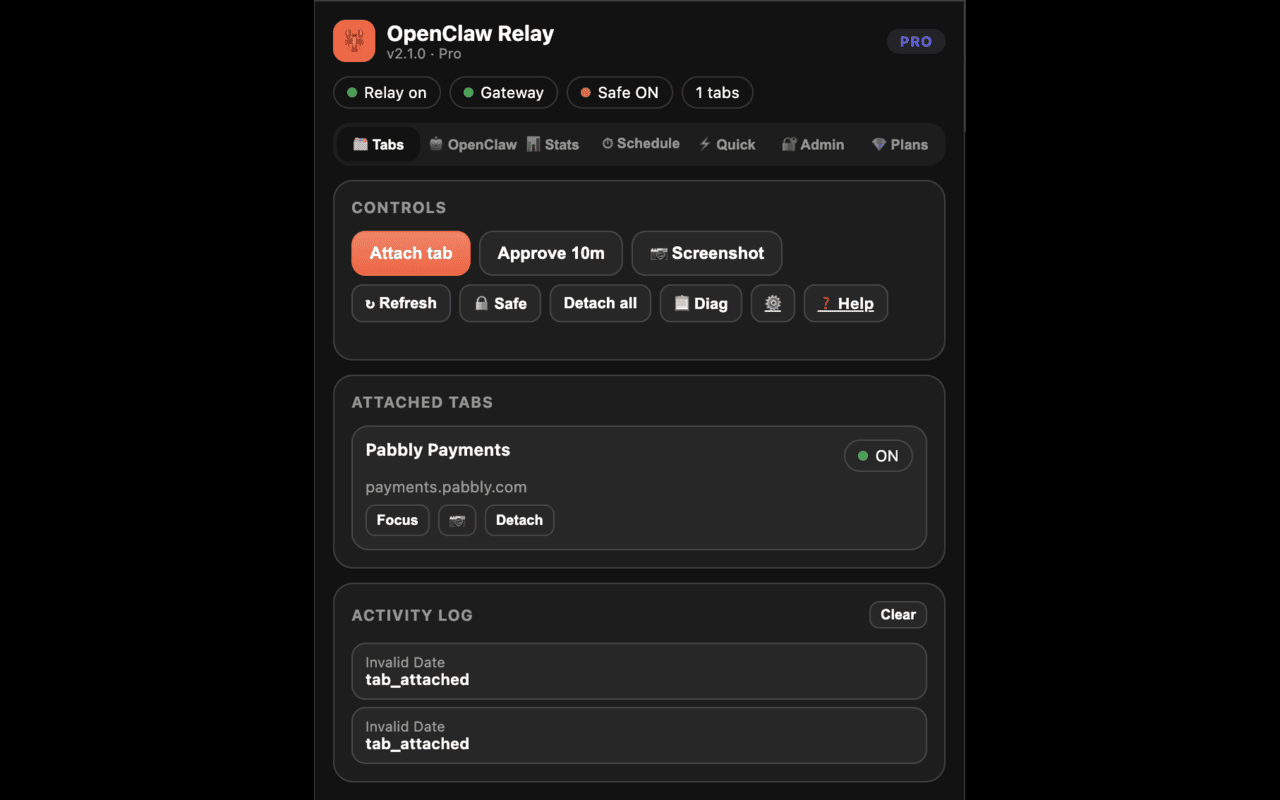The width and height of the screenshot is (1280, 800).
Task: Go to the Admin tab
Action: click(x=813, y=144)
